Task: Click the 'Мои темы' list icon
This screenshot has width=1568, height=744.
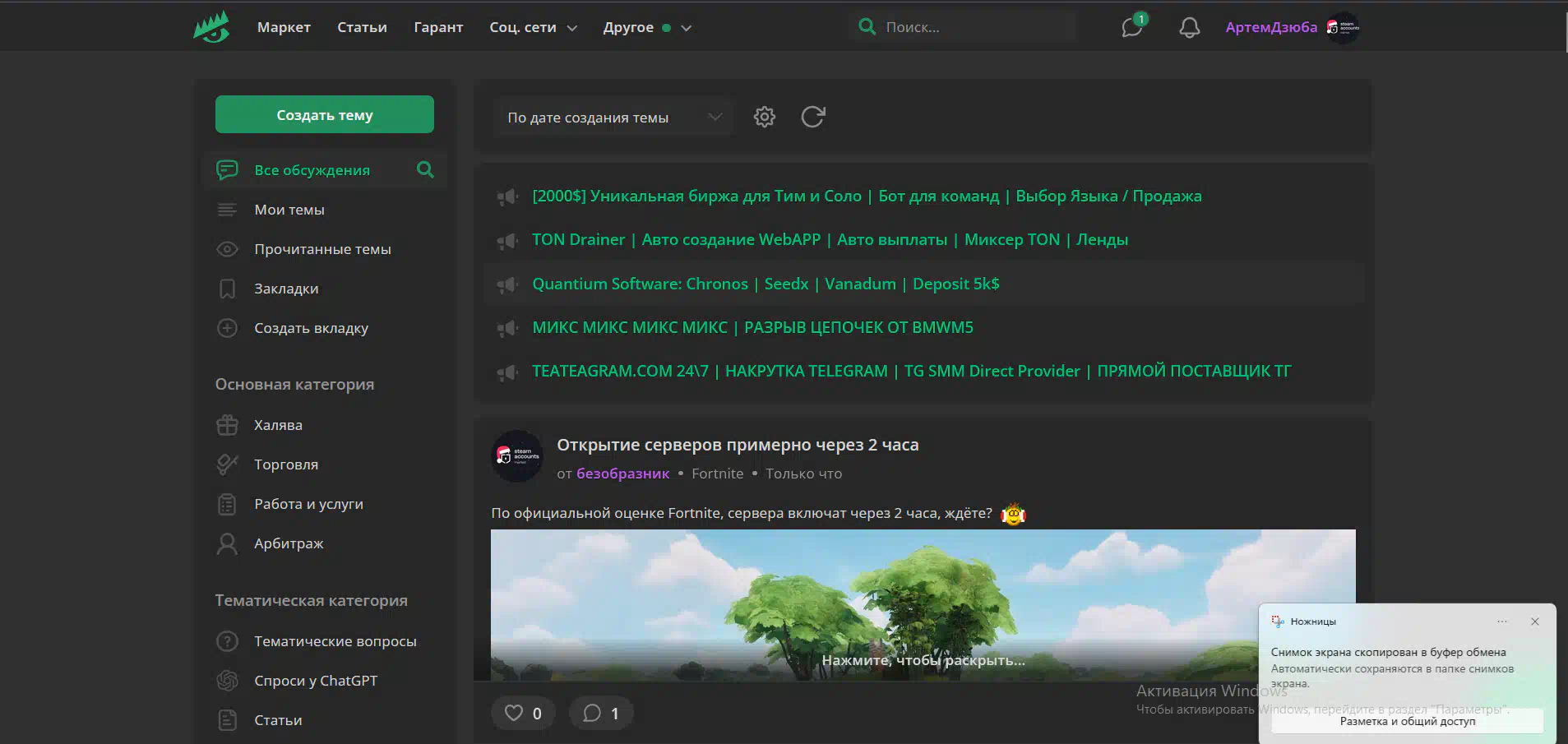Action: [x=227, y=210]
